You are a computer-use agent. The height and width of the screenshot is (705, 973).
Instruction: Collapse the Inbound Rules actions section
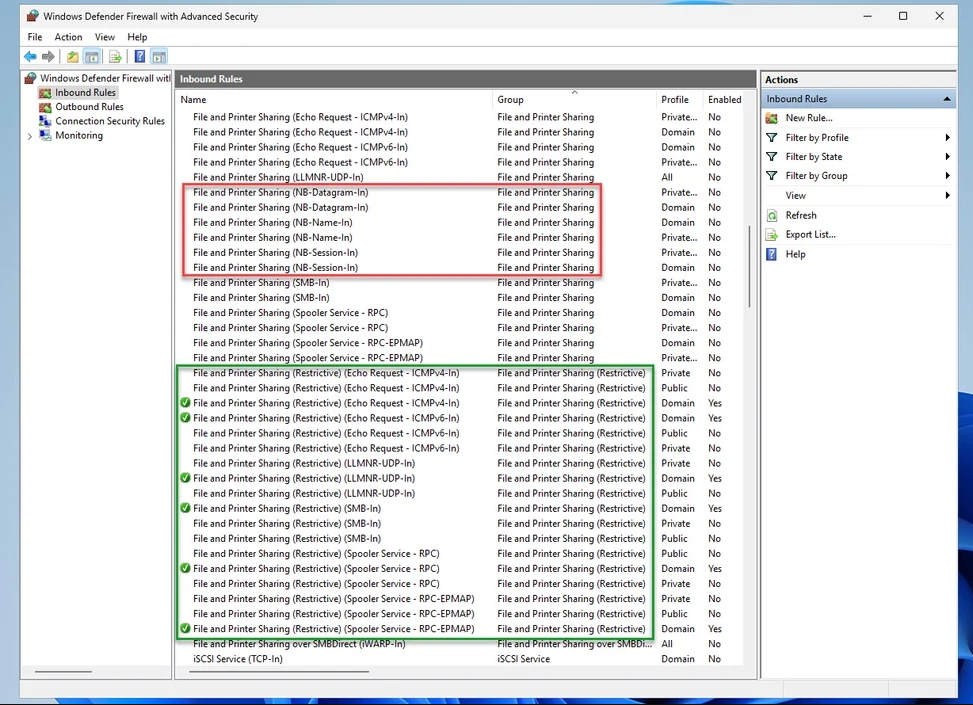pos(947,99)
